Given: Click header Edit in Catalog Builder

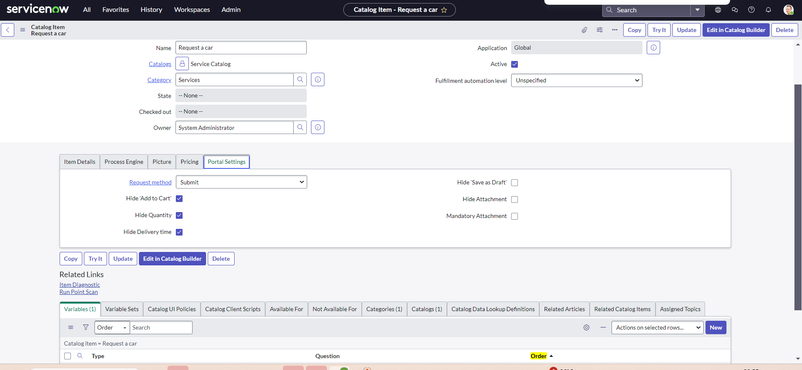Looking at the screenshot, I should 736,30.
